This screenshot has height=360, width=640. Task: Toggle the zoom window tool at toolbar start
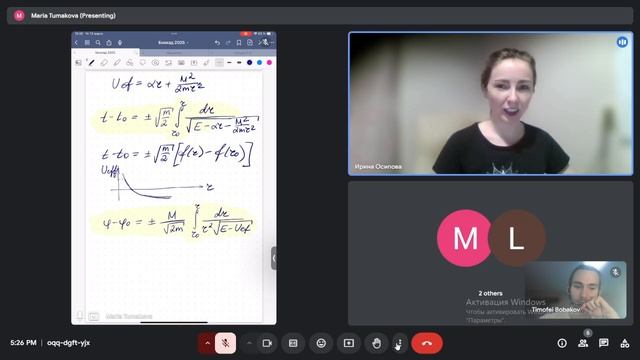click(78, 62)
